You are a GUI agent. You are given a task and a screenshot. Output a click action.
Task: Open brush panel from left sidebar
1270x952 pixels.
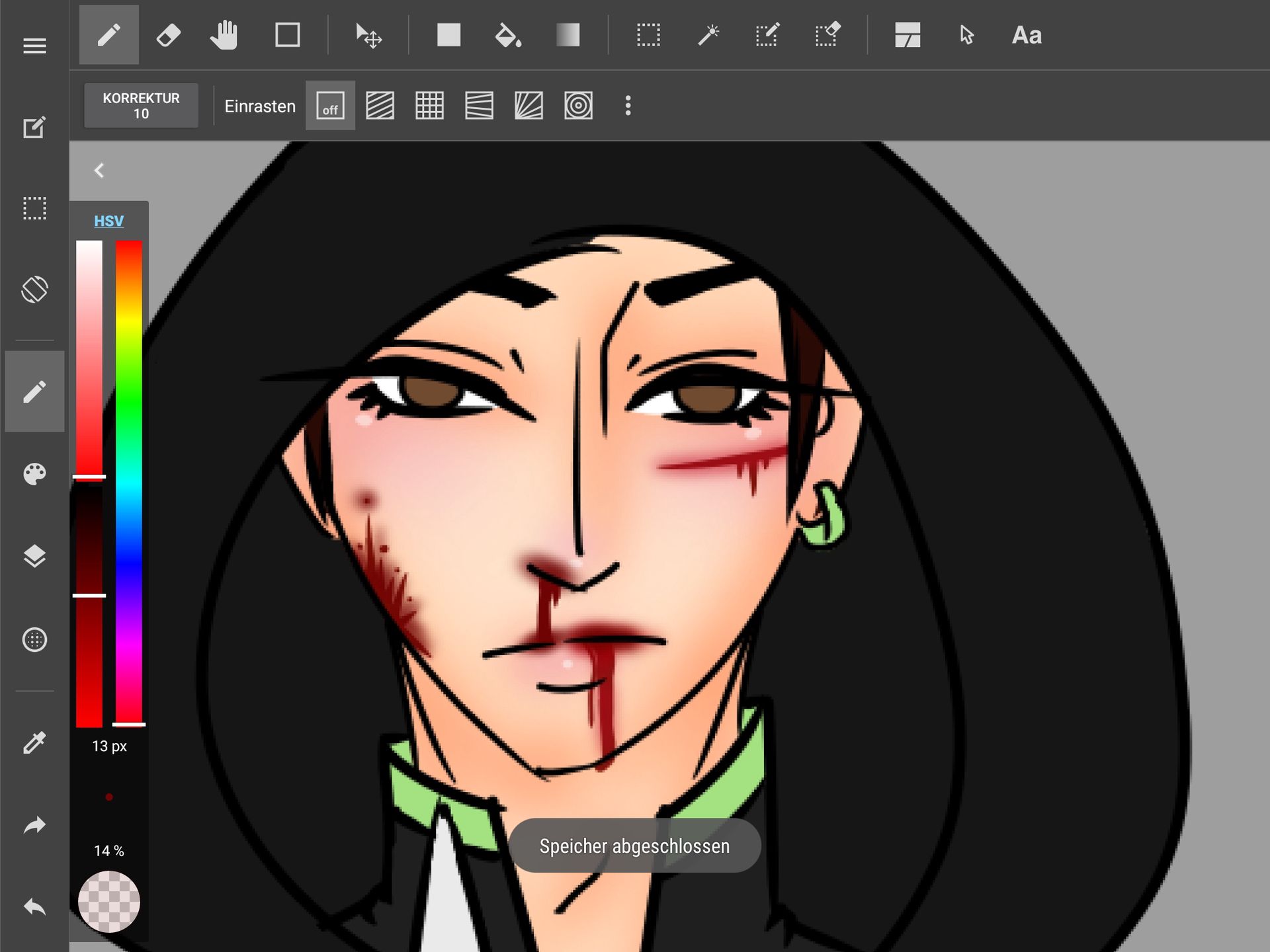34,391
